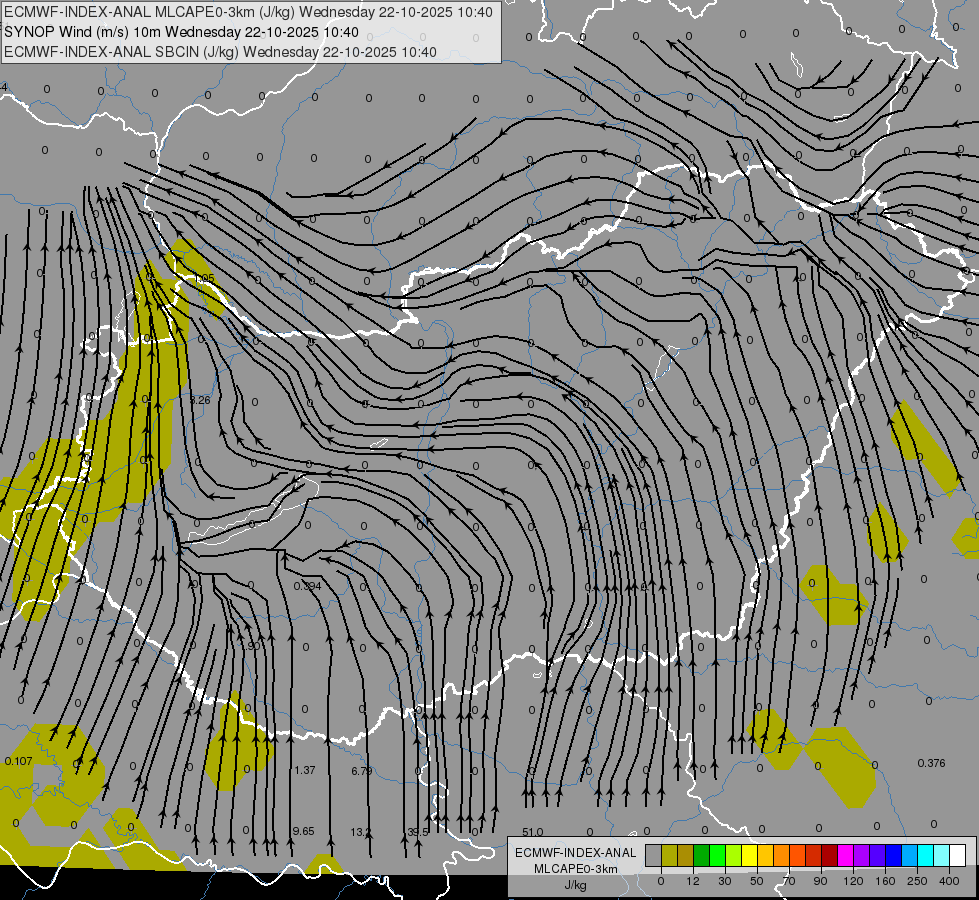The image size is (979, 900).
Task: Click the 160 tick label on the legend
Action: point(885,881)
